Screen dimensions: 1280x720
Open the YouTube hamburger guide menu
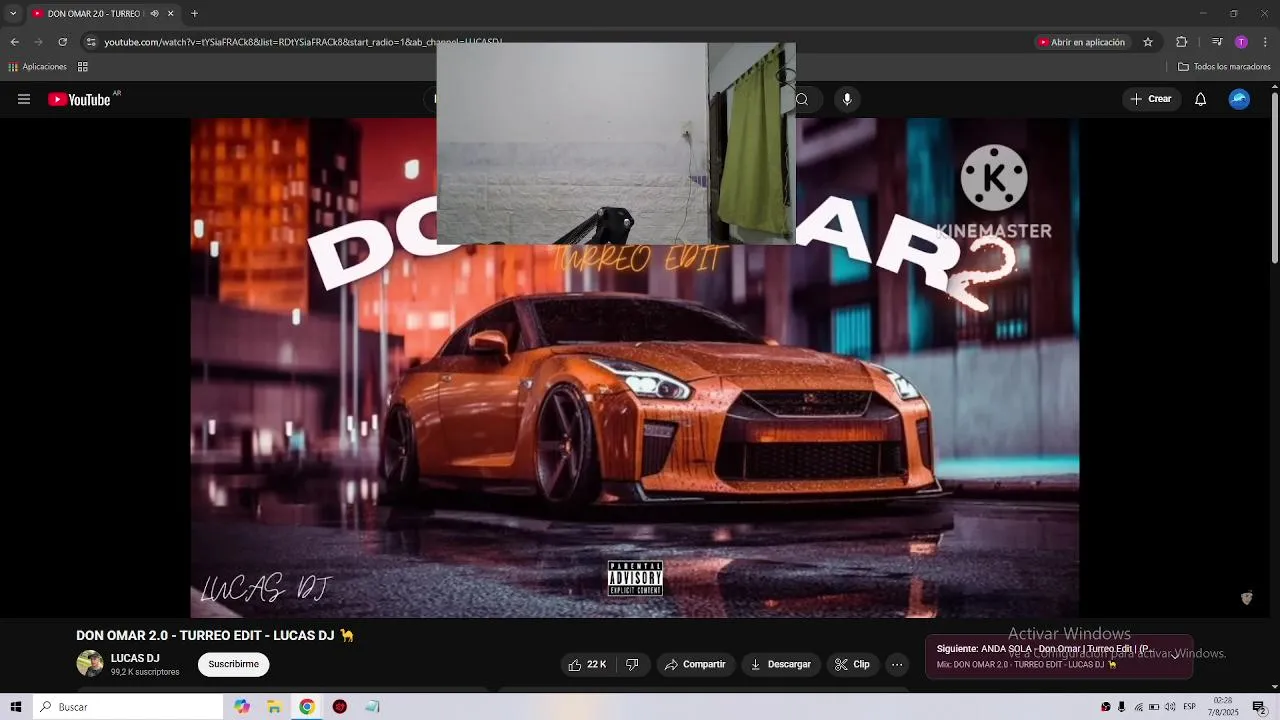click(24, 99)
